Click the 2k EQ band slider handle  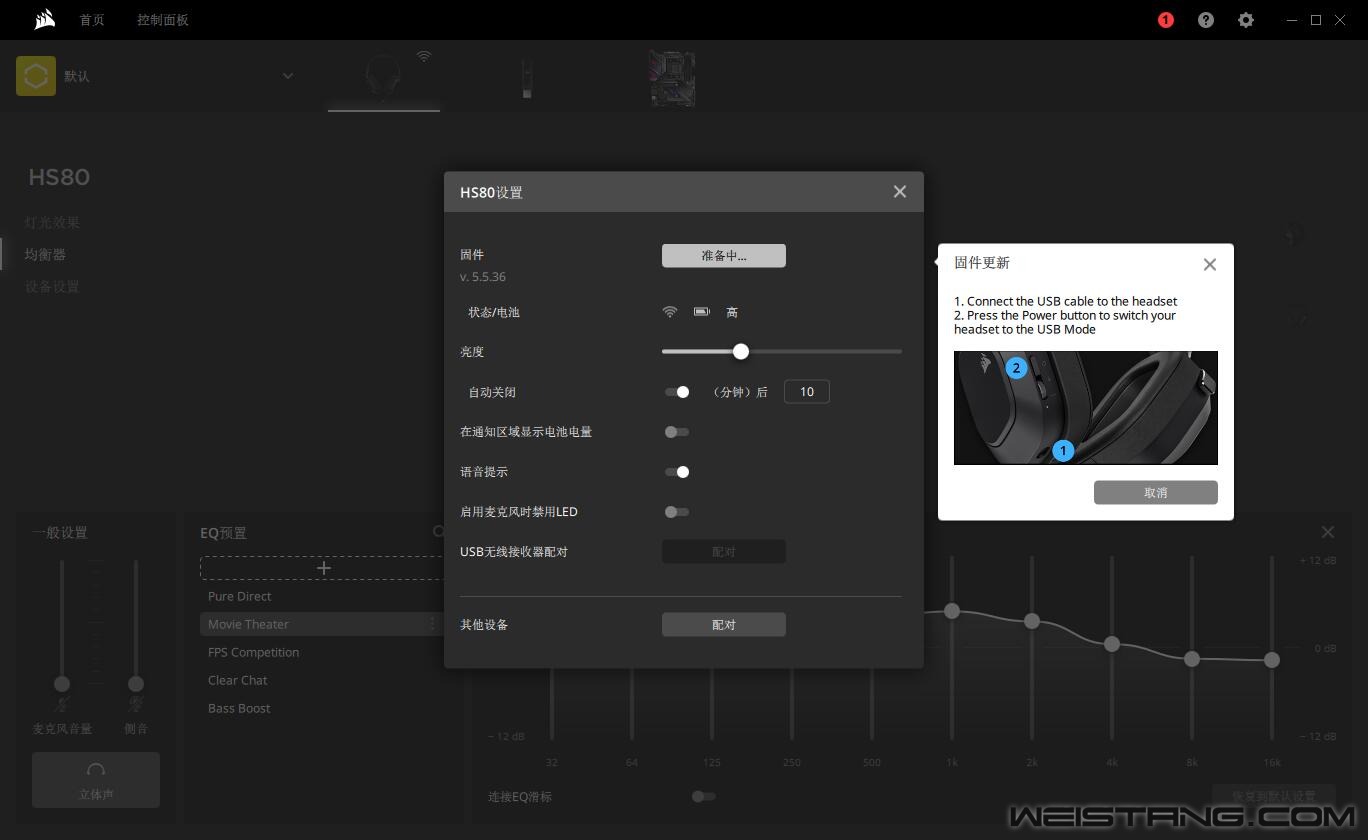coord(1032,621)
